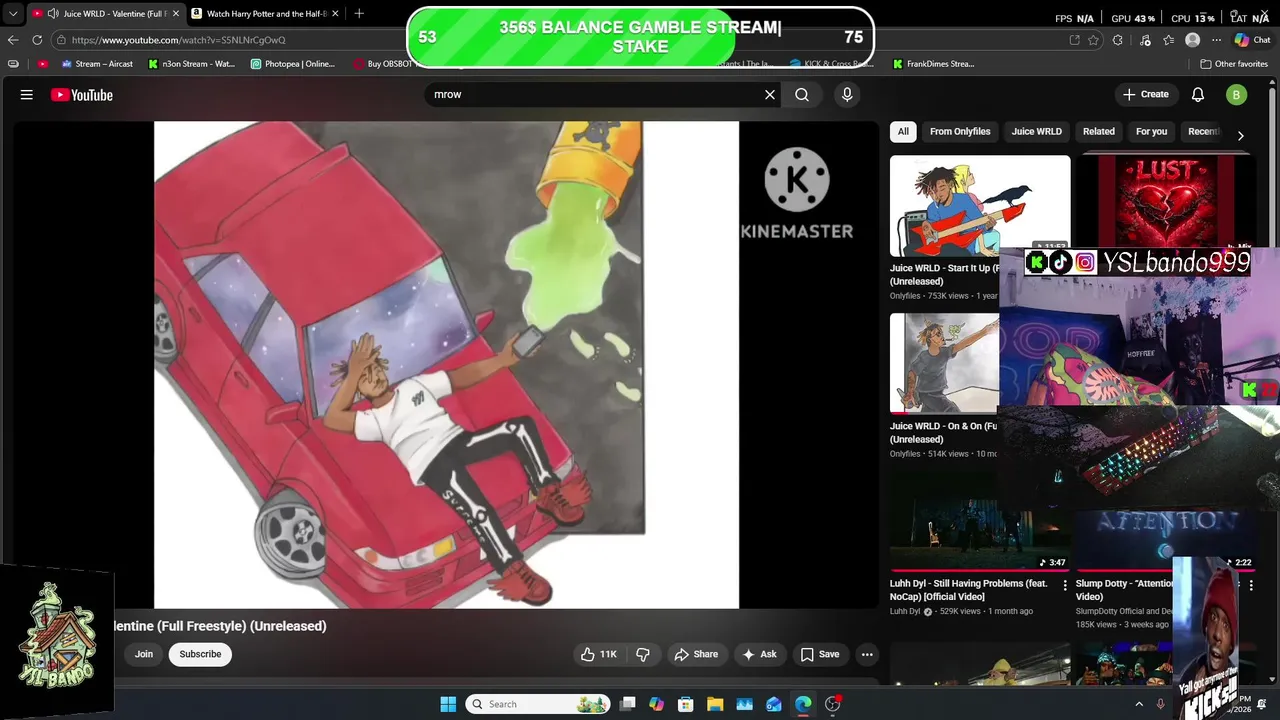Open Juice WRLD On & On thumbnail

point(944,363)
